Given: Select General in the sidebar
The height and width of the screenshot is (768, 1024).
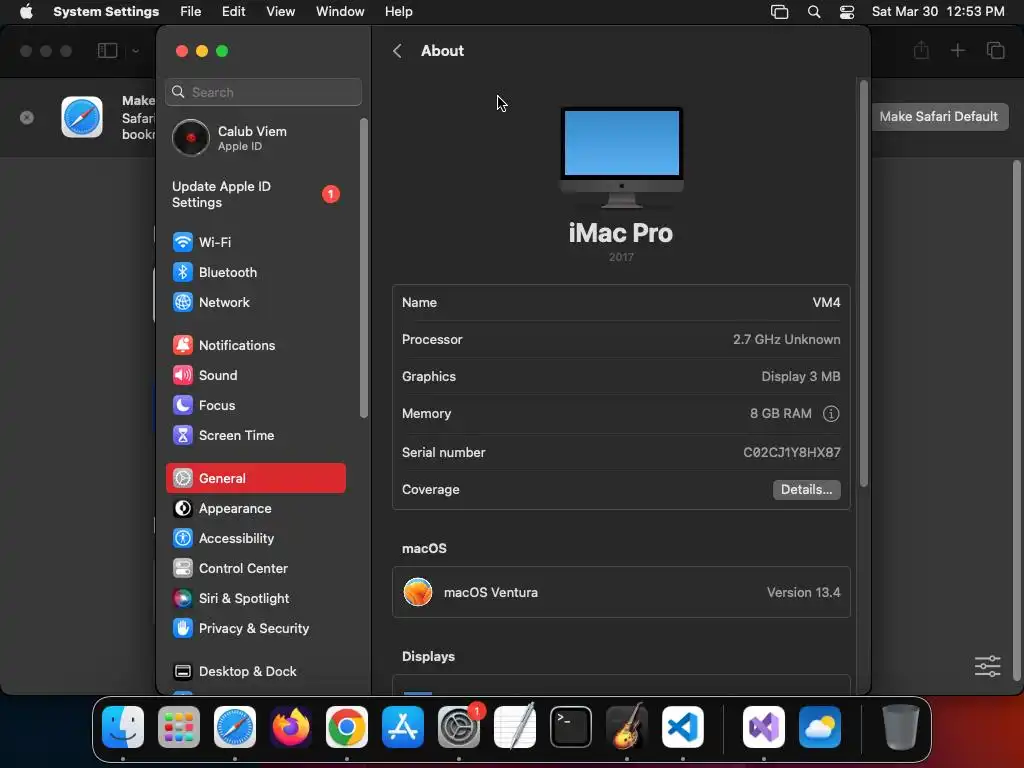Looking at the screenshot, I should pos(255,478).
